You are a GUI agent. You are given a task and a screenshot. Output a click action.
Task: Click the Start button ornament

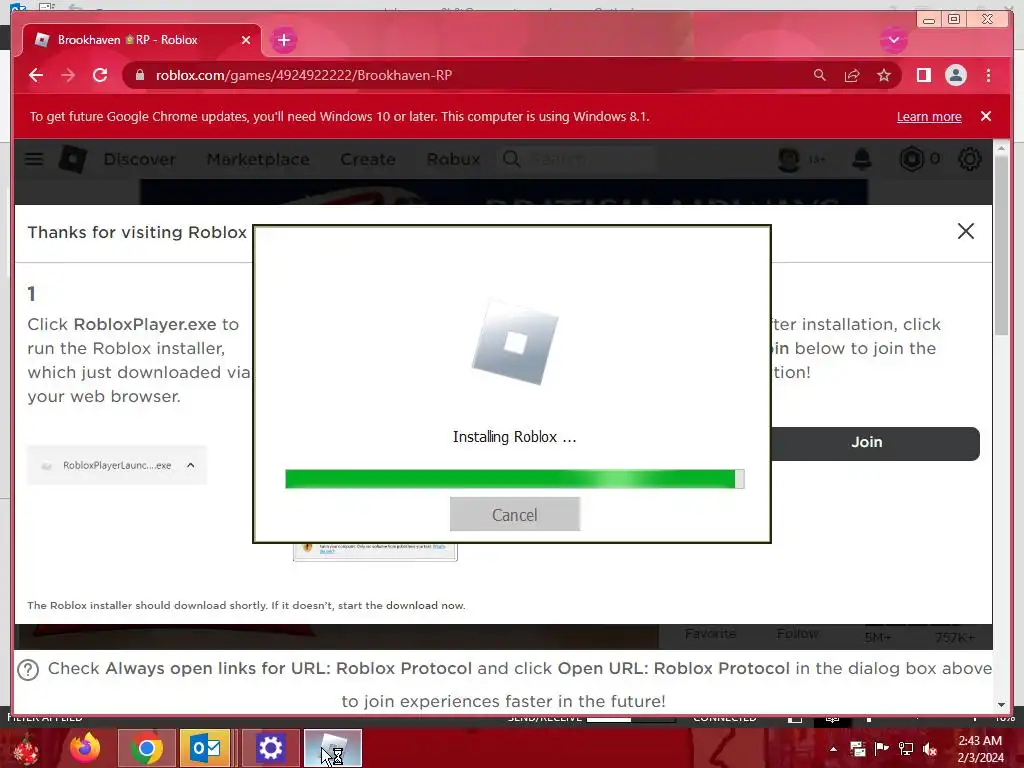[26, 750]
